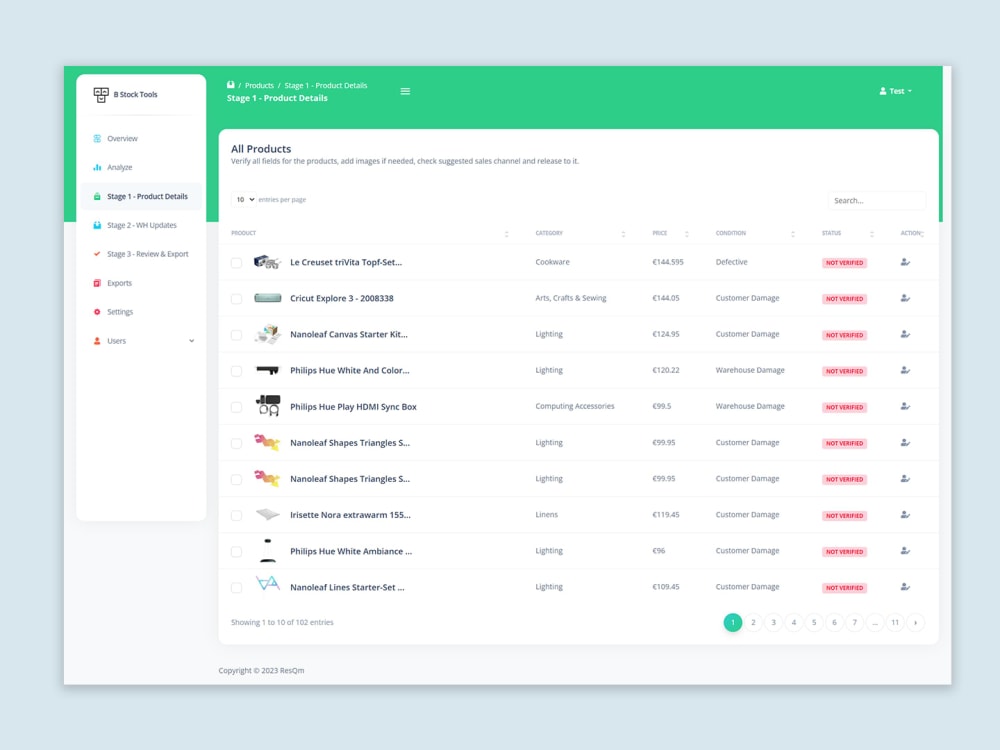This screenshot has width=1000, height=750.
Task: Check the row checkbox for Le Creuset triVita Topf-Set
Action: pyautogui.click(x=236, y=262)
